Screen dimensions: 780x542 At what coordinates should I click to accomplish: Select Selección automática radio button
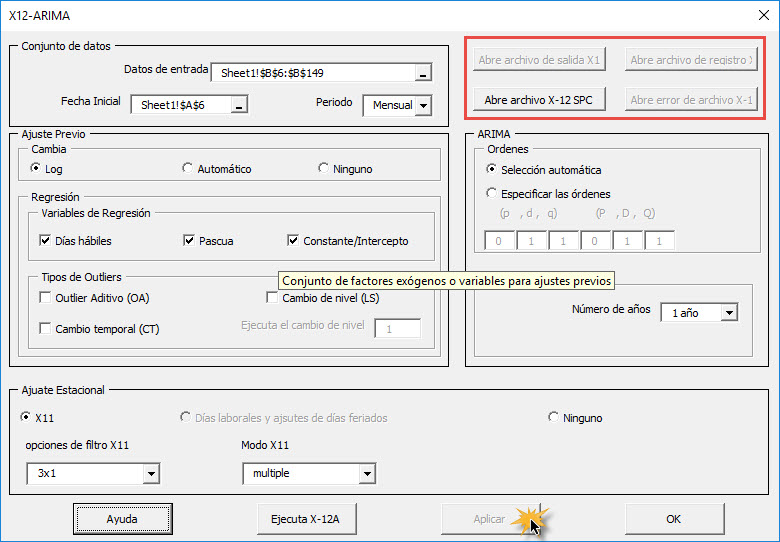point(491,169)
